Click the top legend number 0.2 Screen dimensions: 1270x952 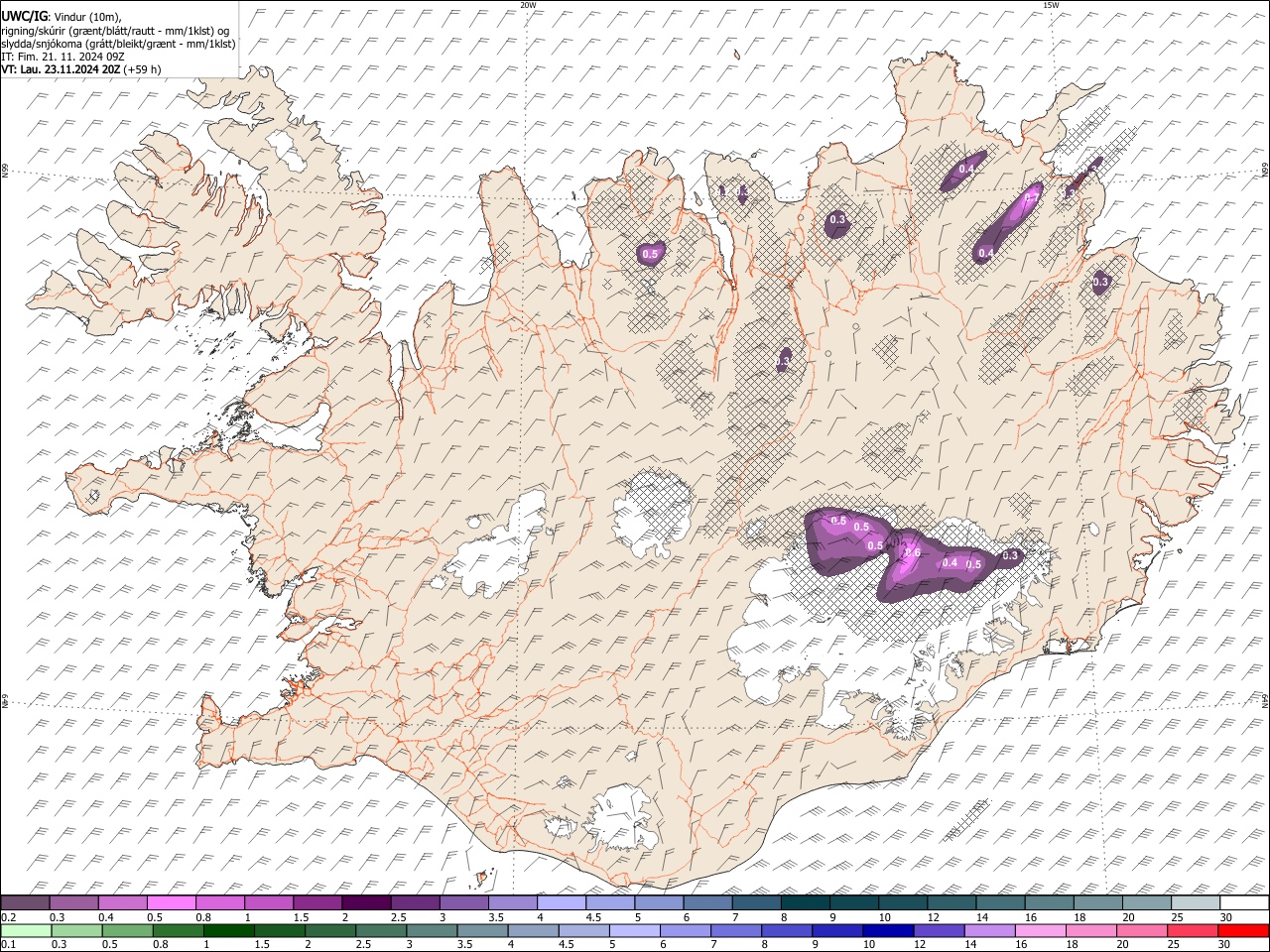point(8,917)
